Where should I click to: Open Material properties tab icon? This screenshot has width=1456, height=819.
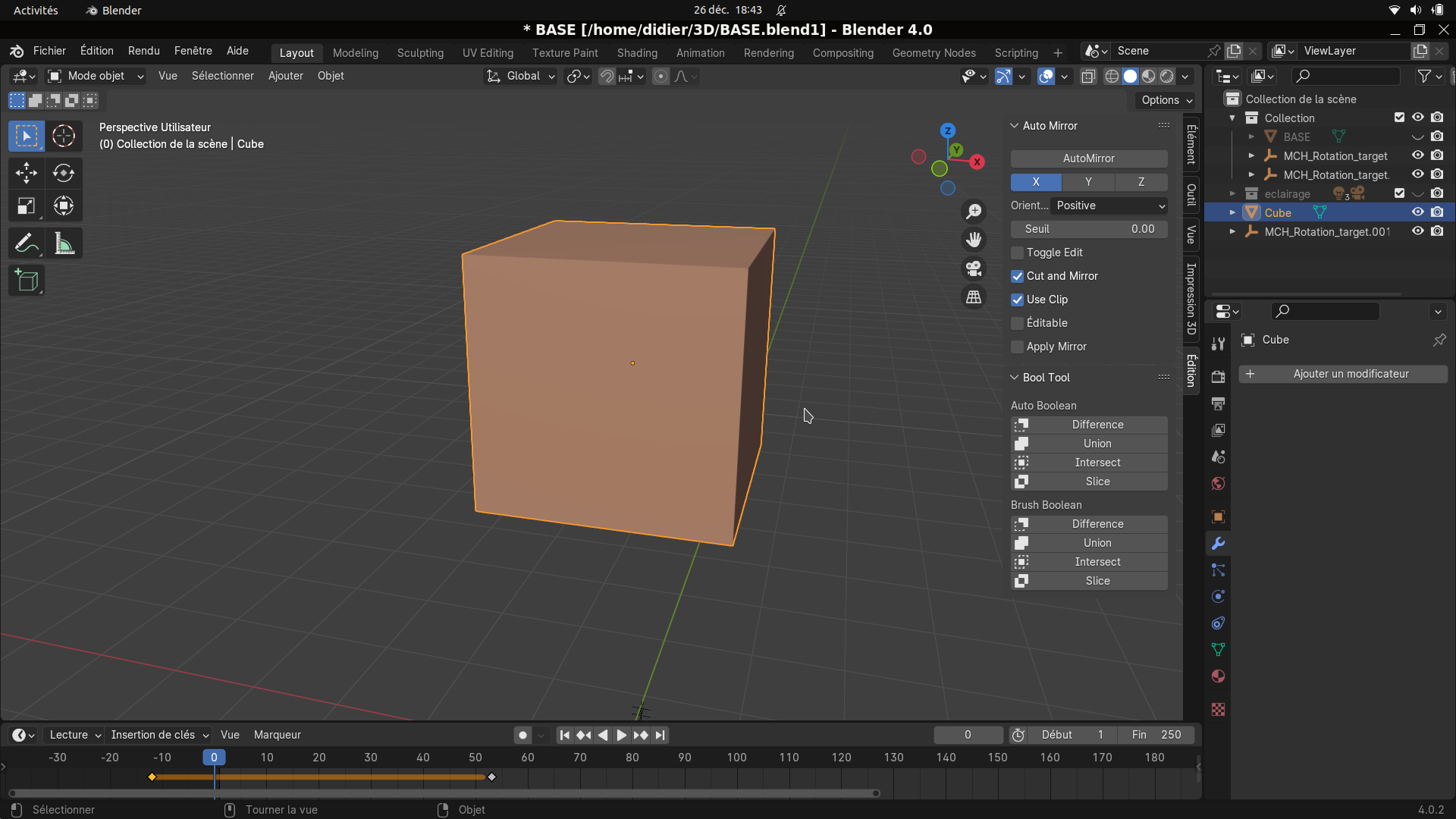click(1219, 676)
